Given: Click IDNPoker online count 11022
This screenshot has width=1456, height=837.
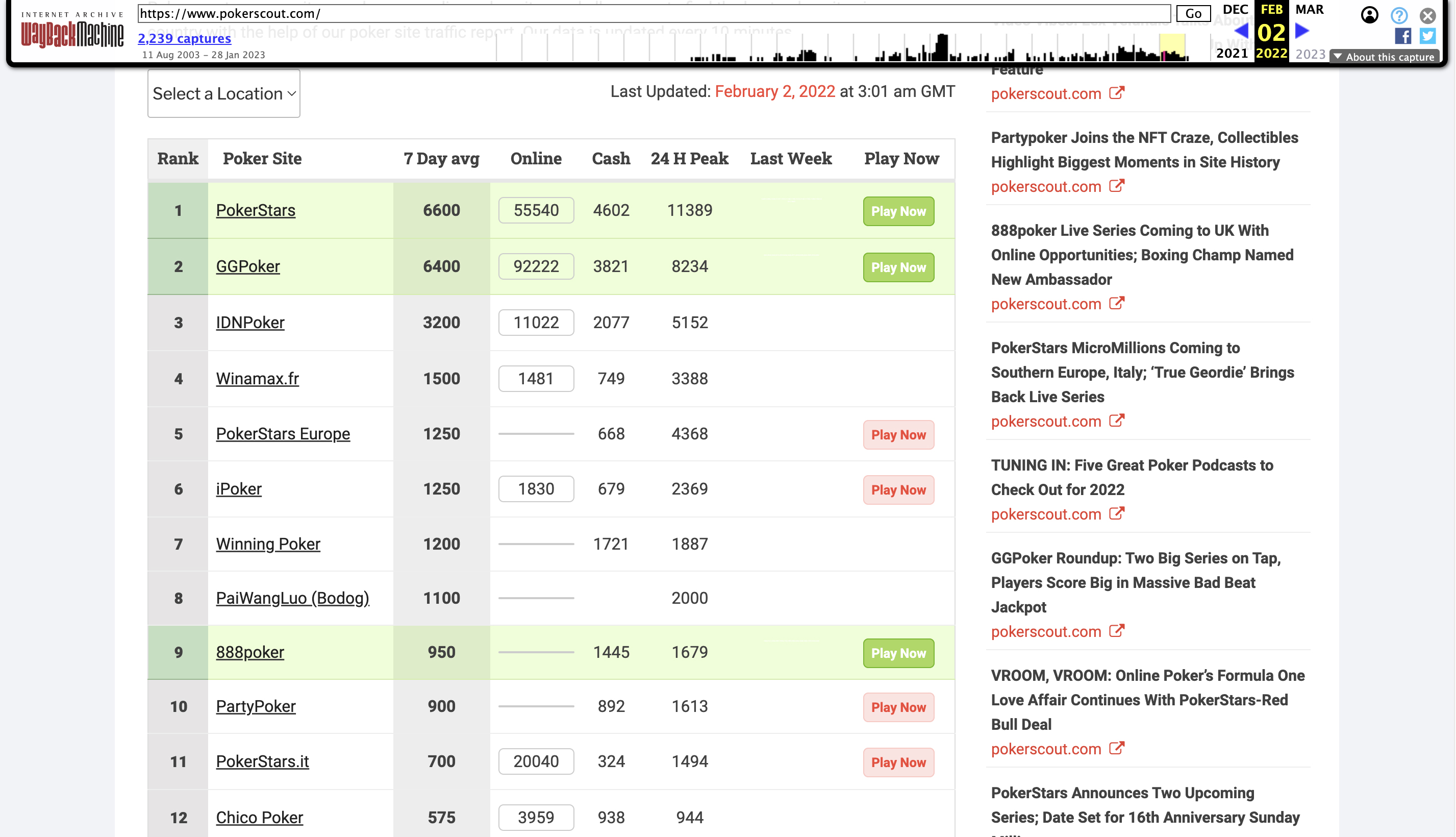Looking at the screenshot, I should coord(536,323).
